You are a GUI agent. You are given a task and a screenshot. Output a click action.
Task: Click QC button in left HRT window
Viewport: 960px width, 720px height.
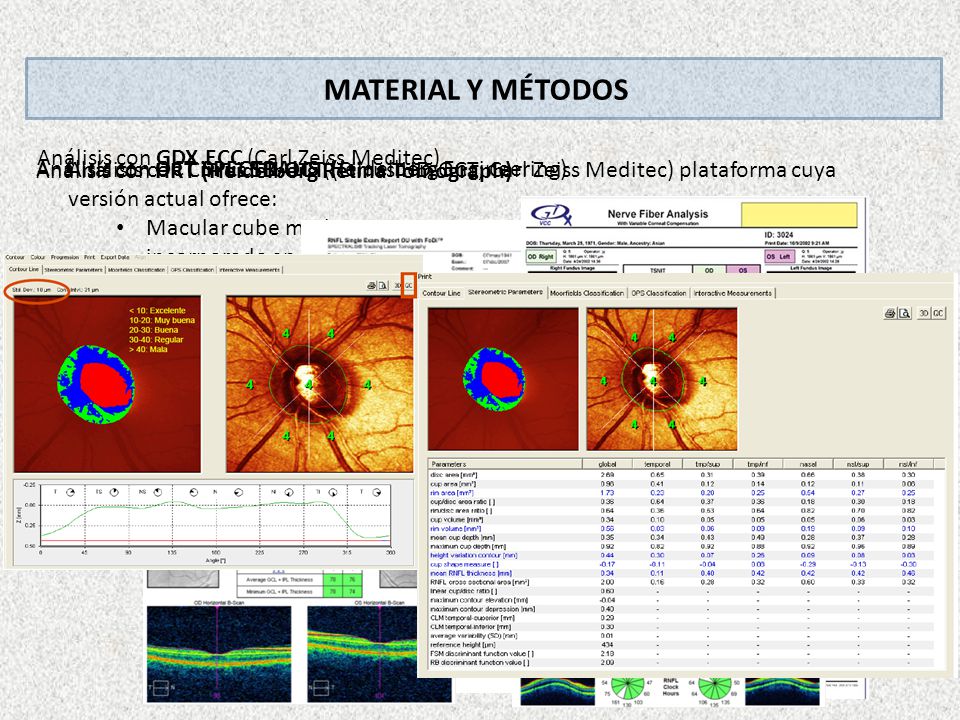point(408,286)
